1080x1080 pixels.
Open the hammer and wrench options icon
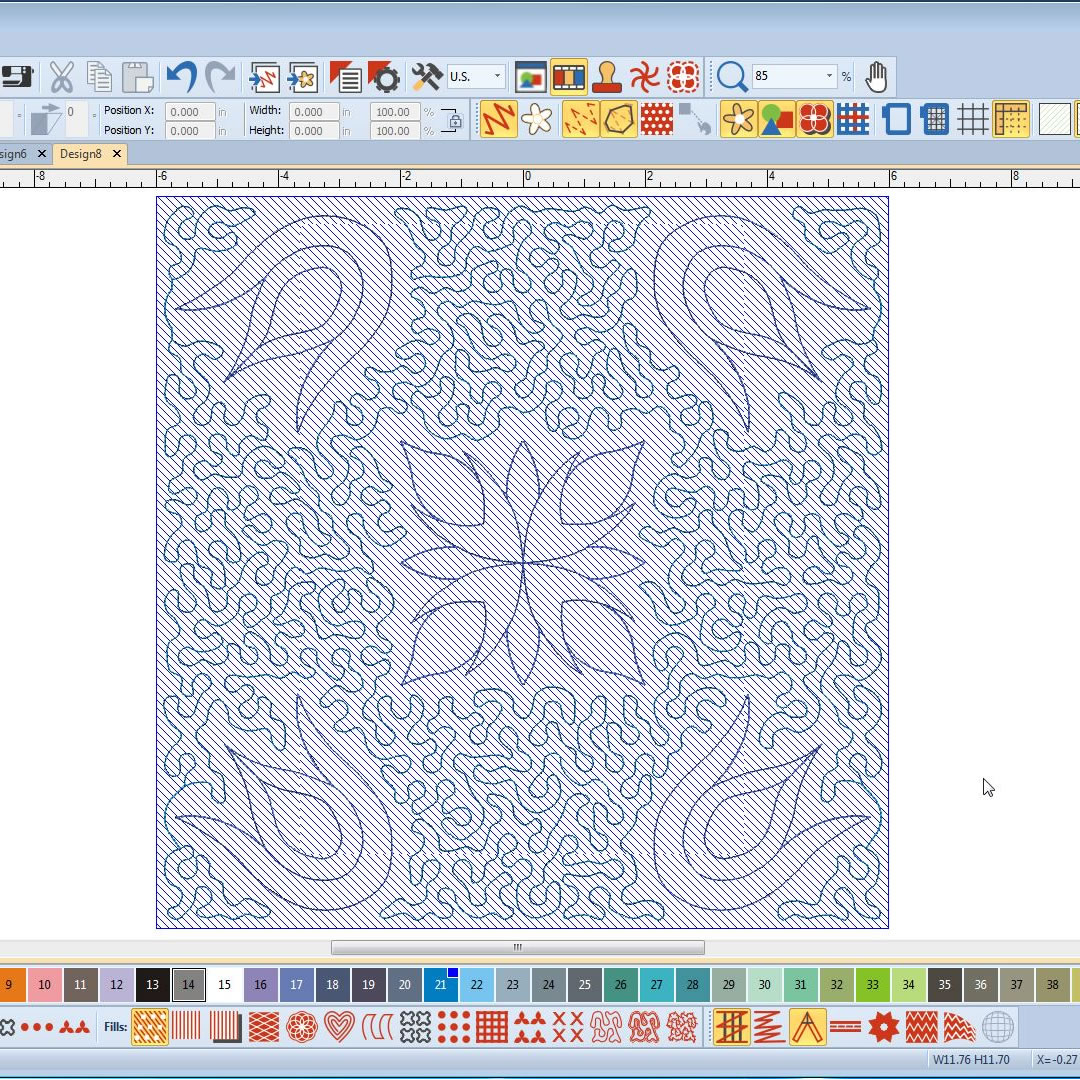[x=427, y=77]
